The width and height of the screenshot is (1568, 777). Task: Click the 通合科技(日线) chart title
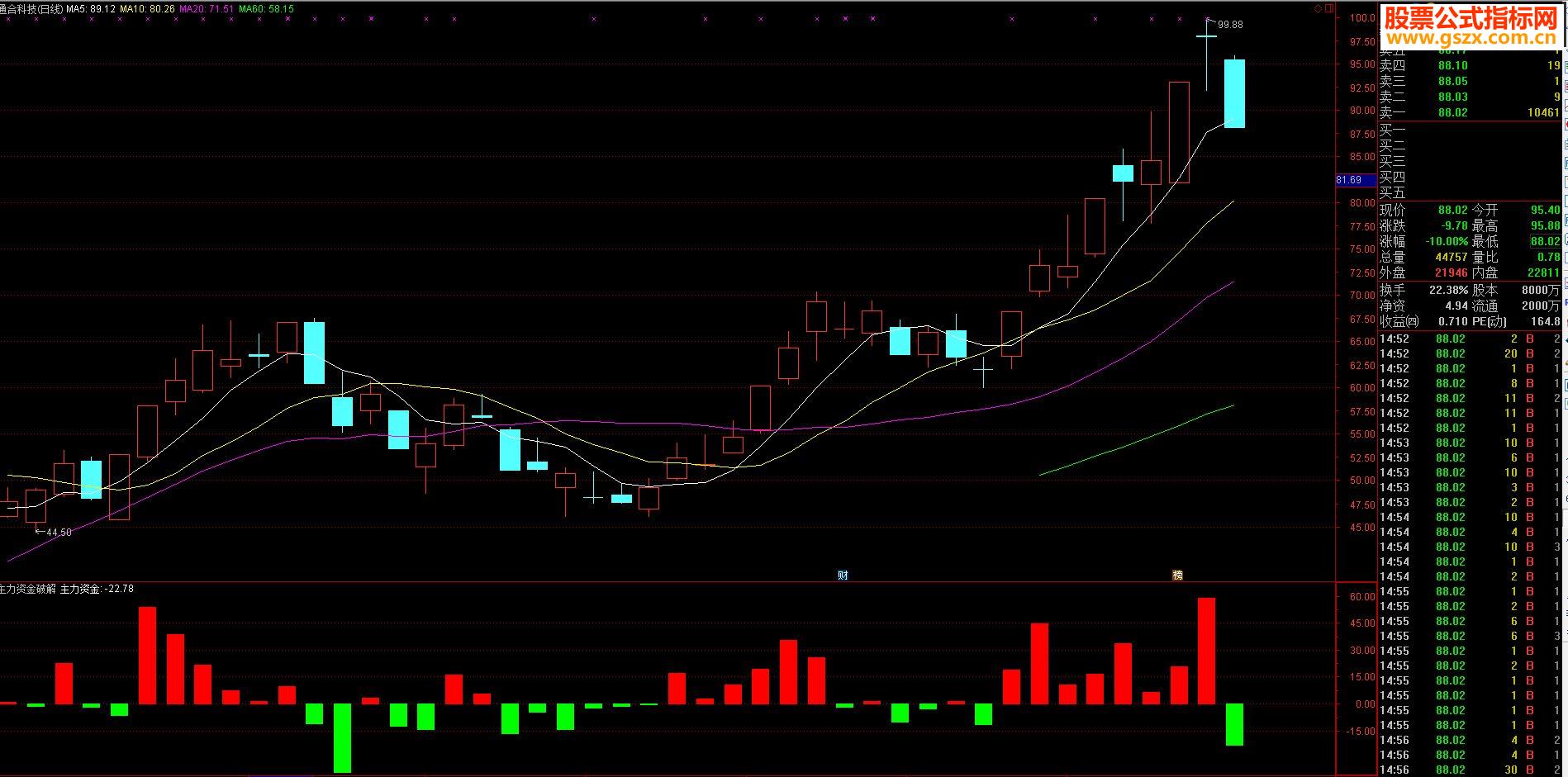[x=31, y=8]
